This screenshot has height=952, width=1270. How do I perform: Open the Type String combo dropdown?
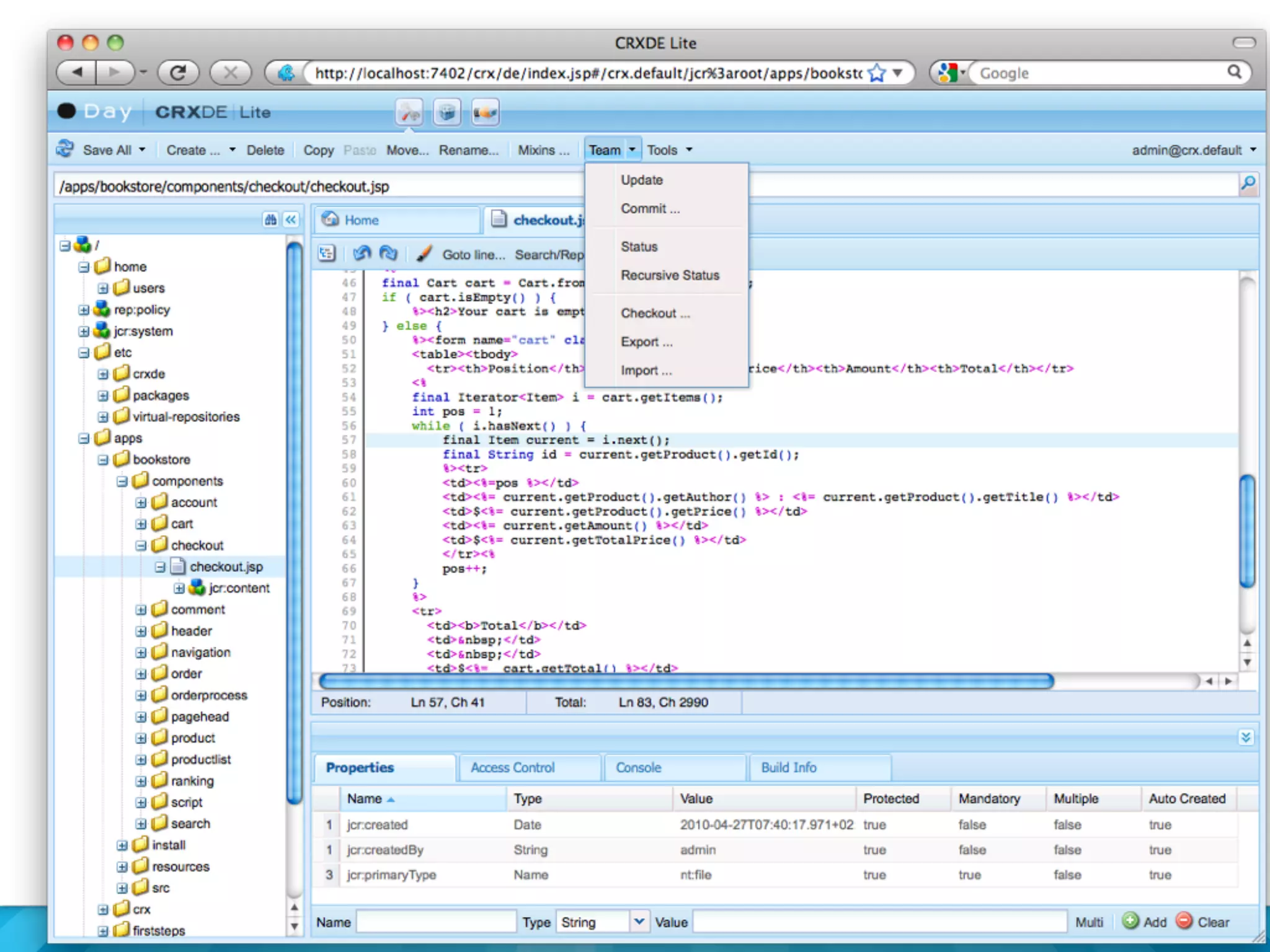[639, 922]
